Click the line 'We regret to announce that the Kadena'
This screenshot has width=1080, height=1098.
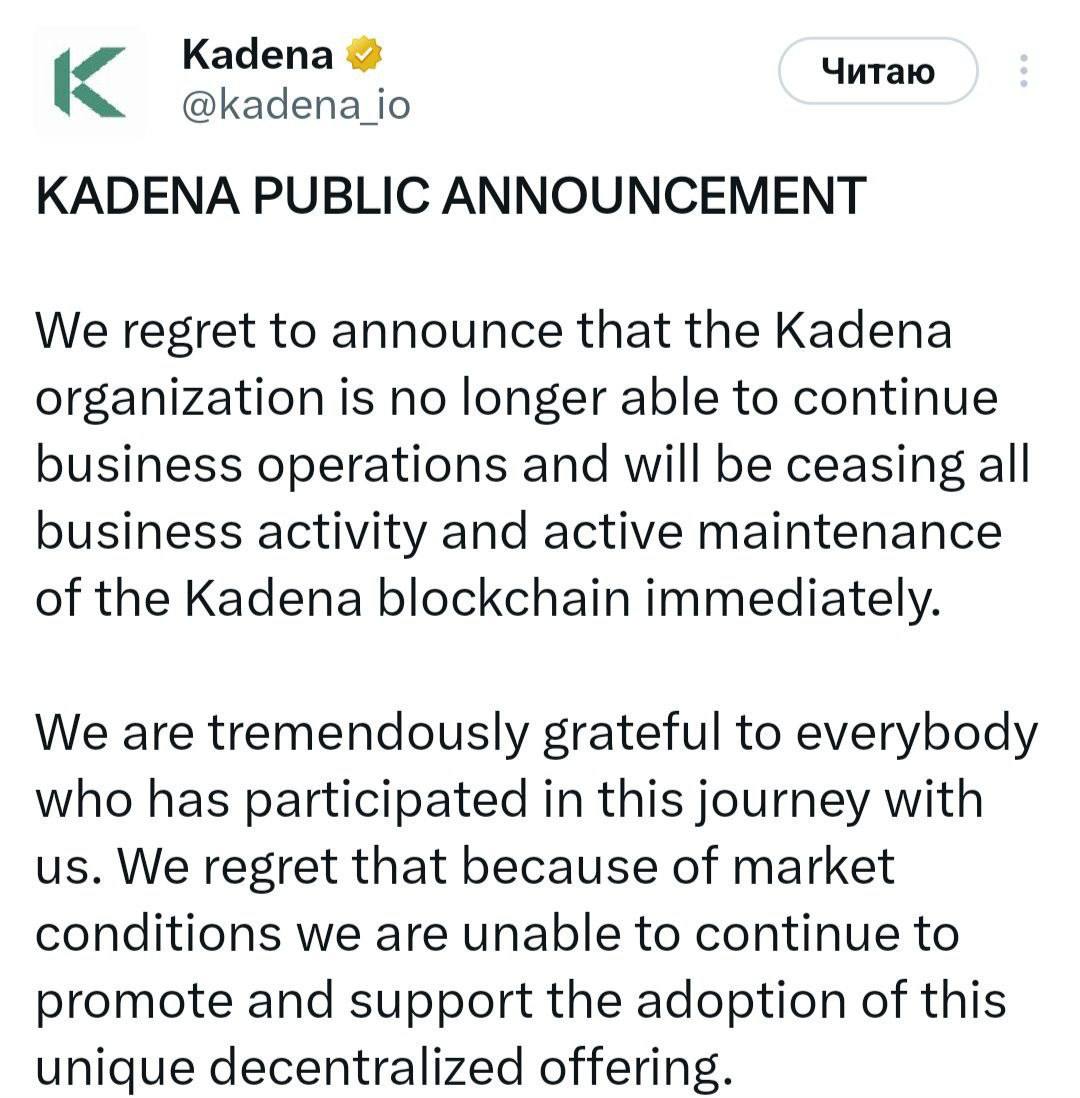494,331
